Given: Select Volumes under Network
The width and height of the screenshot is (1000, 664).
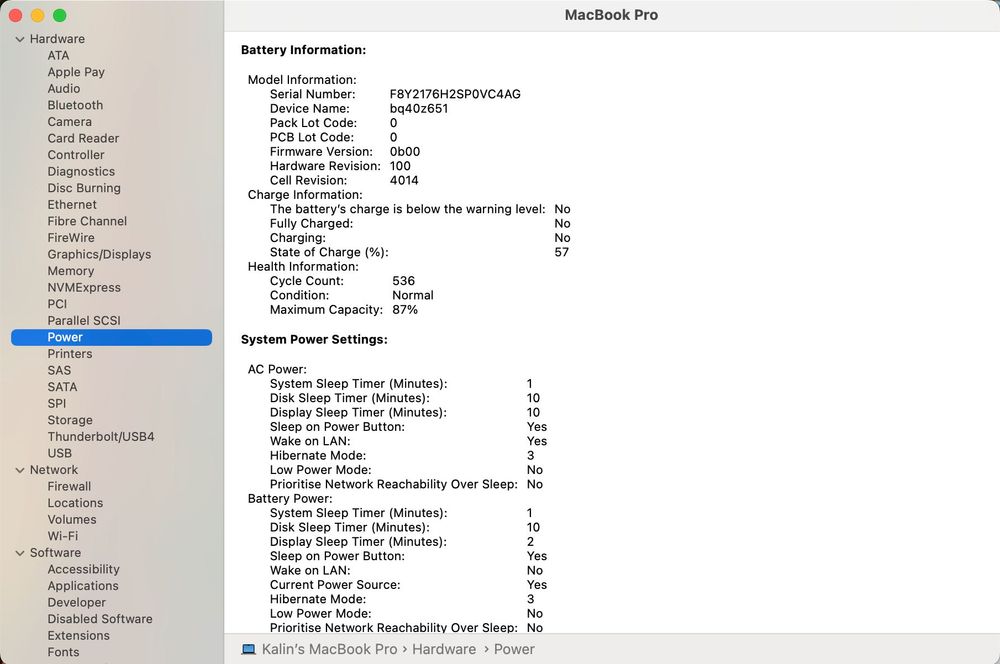Looking at the screenshot, I should click(72, 520).
